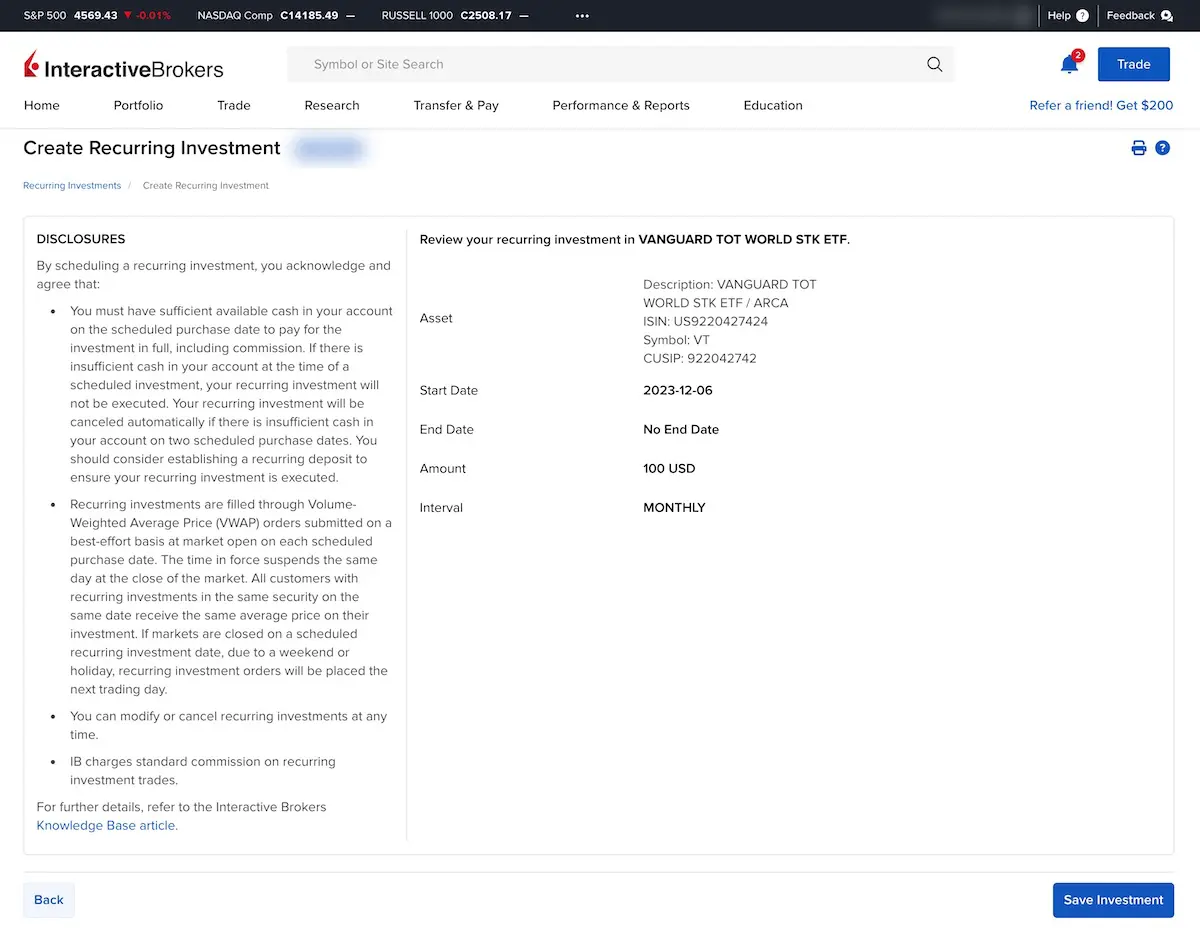Open the Research menu
Image resolution: width=1200 pixels, height=939 pixels.
332,105
